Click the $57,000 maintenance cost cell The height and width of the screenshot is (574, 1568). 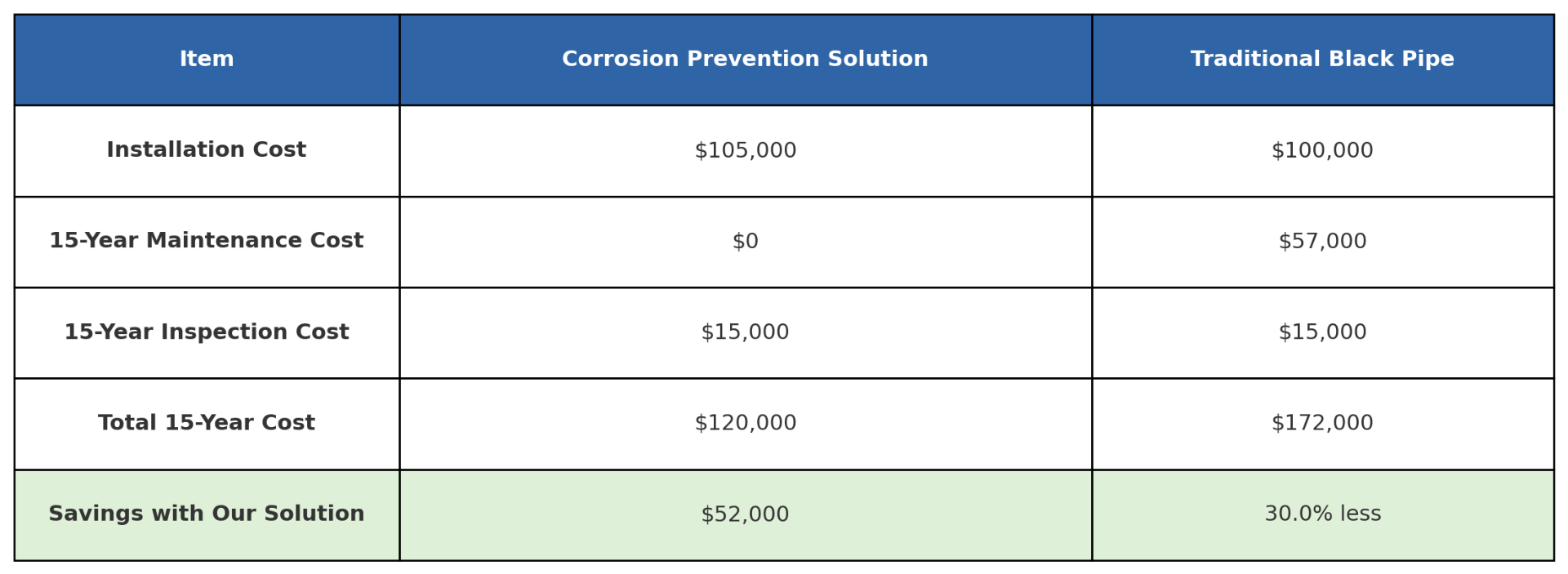pos(1322,242)
